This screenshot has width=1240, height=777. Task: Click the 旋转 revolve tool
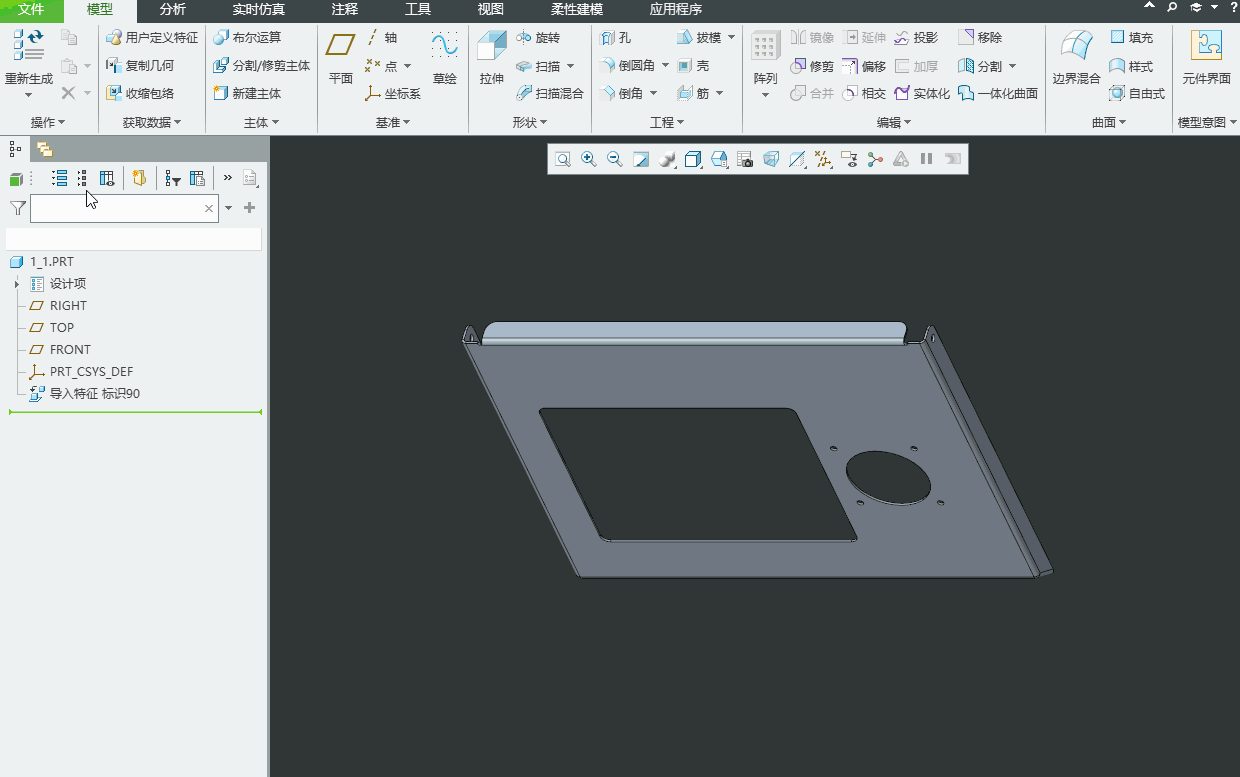click(x=538, y=38)
